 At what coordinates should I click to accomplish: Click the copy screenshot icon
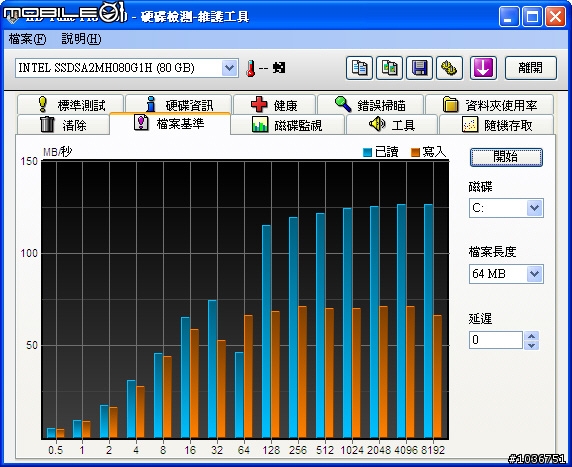(x=389, y=68)
